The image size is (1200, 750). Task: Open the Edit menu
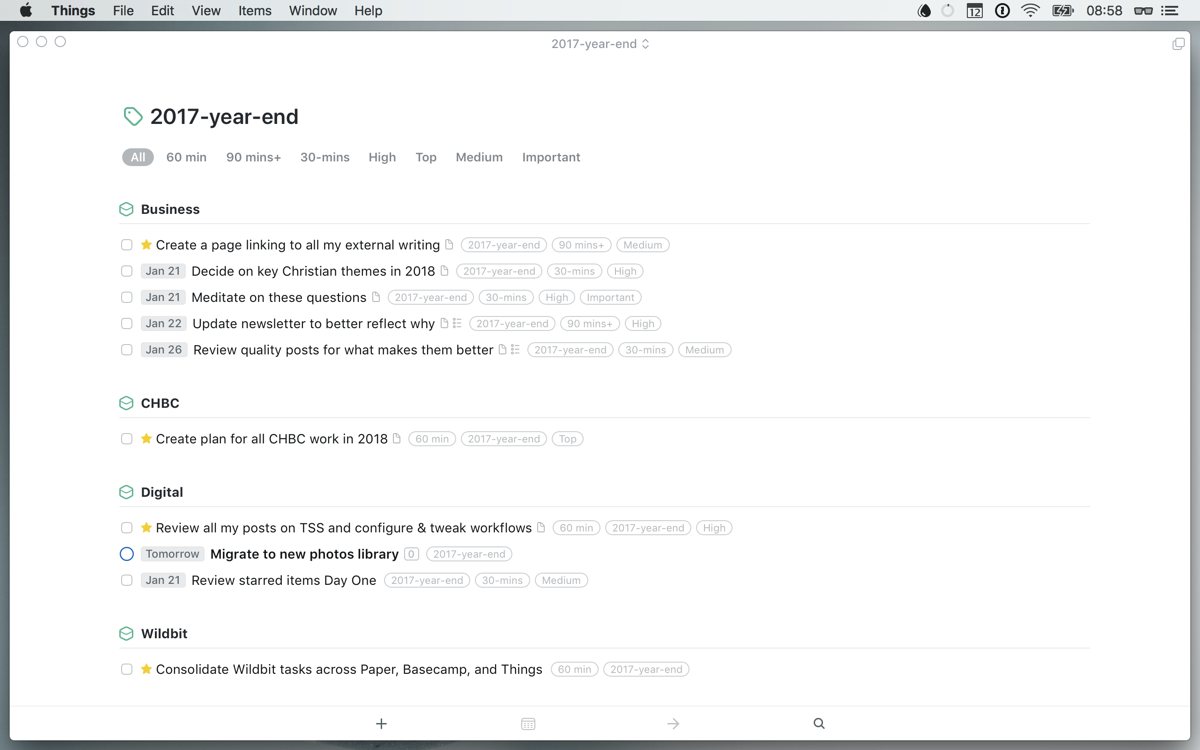click(162, 11)
